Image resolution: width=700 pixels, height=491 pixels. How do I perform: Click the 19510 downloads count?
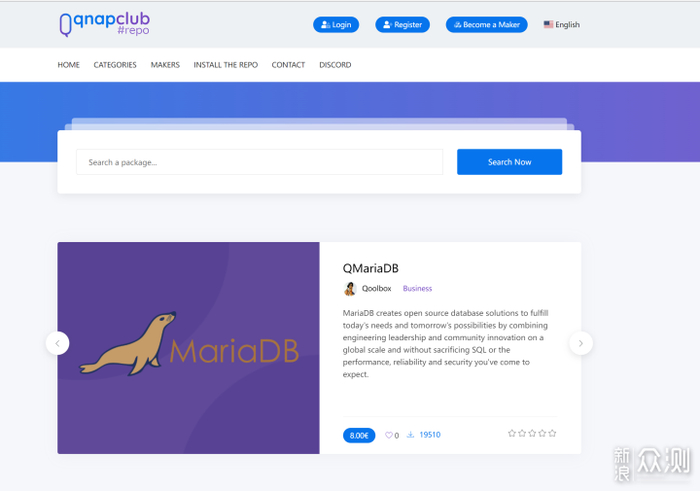[x=430, y=435]
